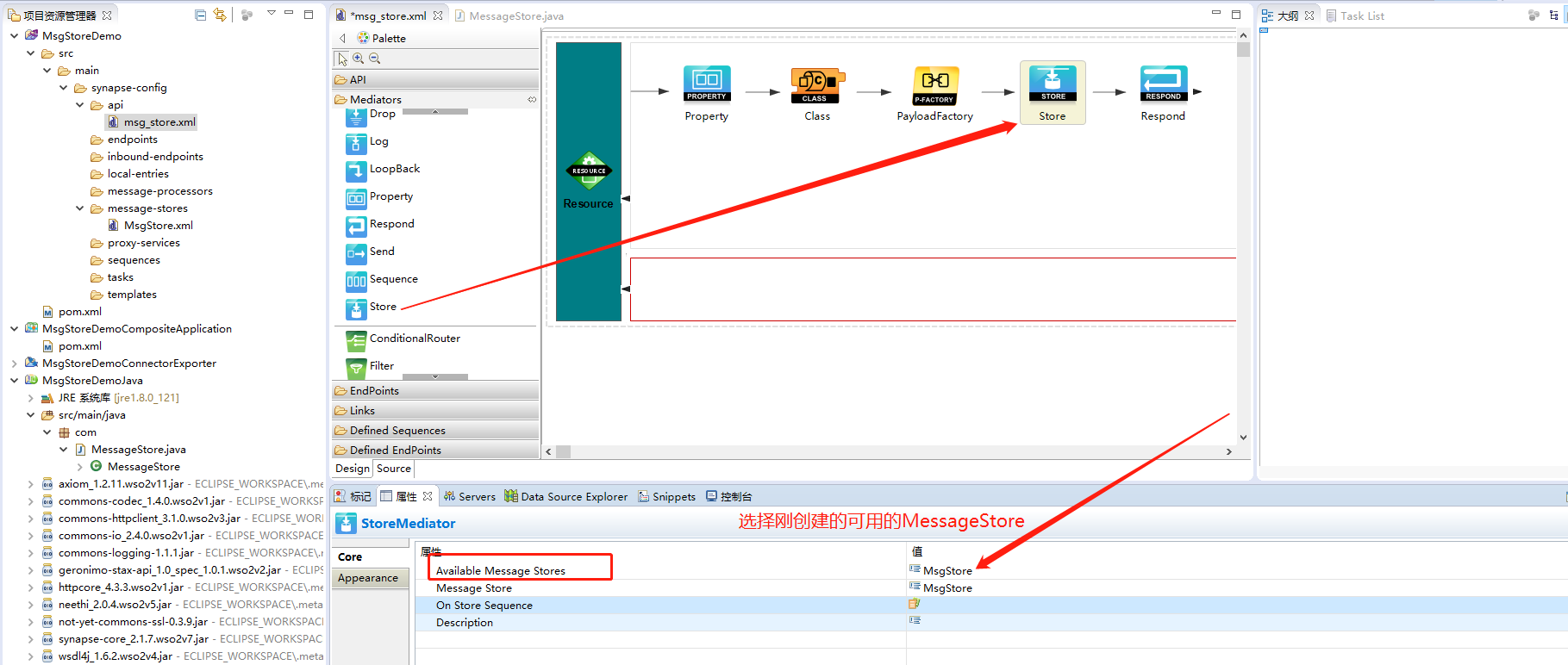Screen dimensions: 1568x665
Task: Click the On Store Sequence property row
Action: (991, 606)
